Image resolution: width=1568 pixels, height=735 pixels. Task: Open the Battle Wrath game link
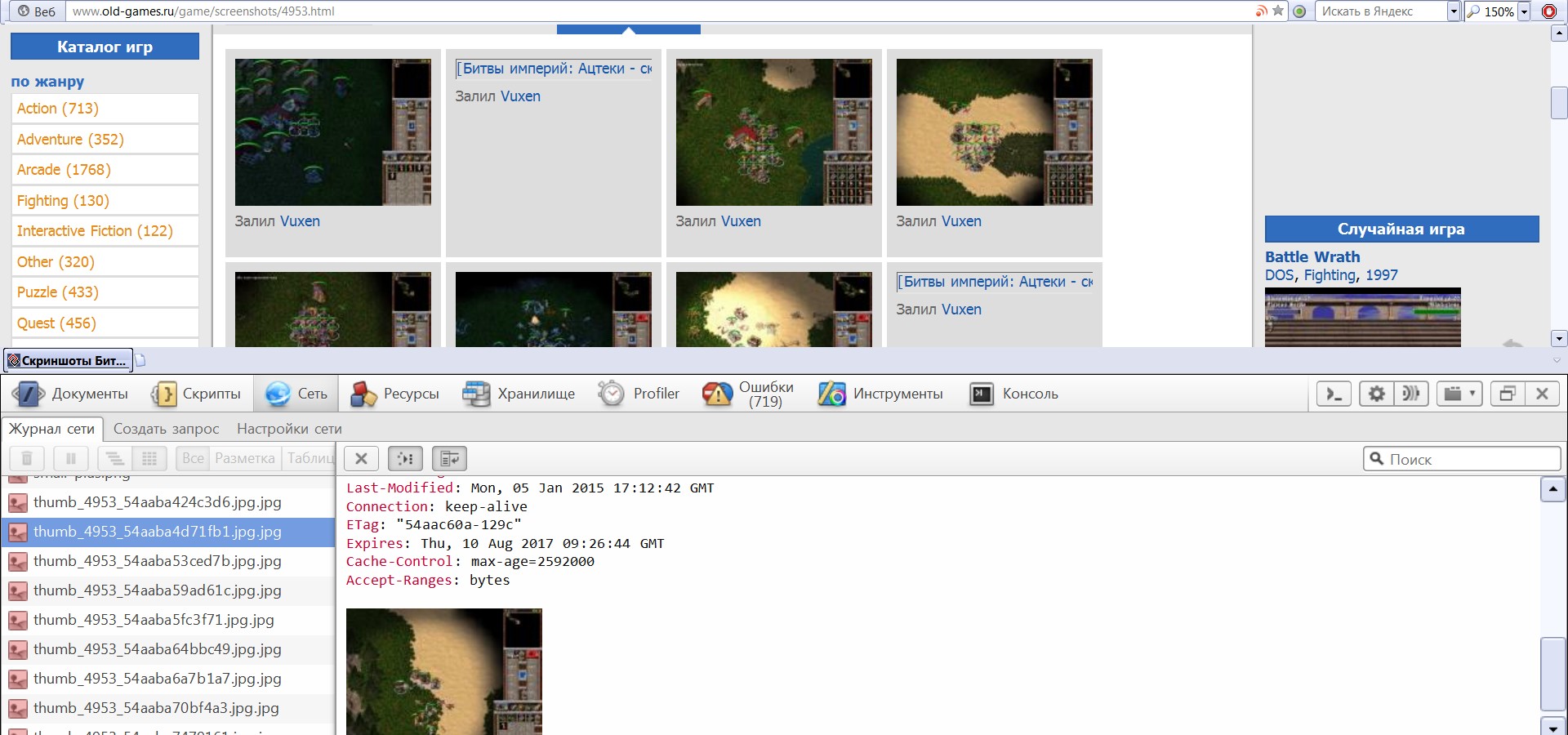click(1312, 257)
